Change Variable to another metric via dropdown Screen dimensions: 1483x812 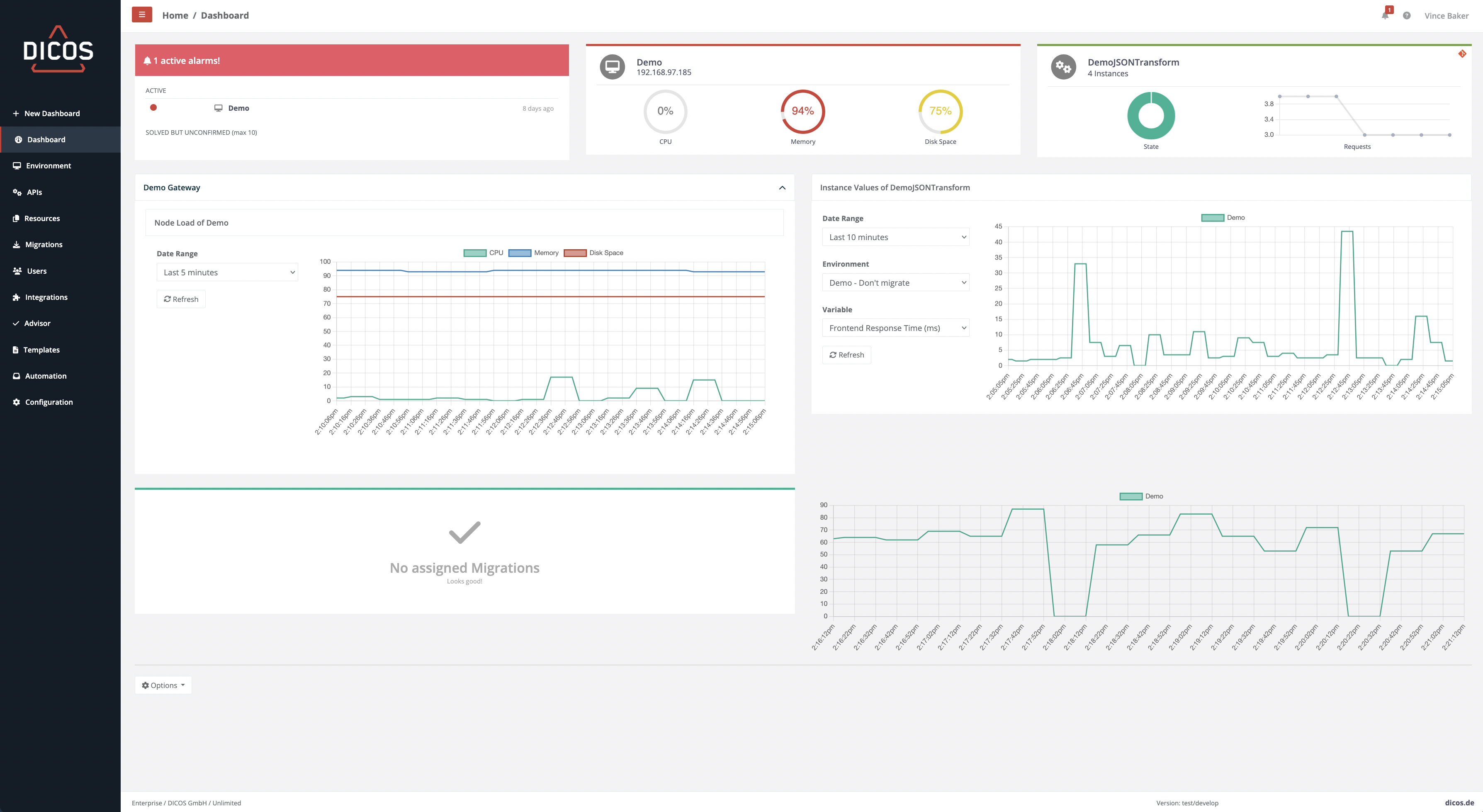[x=895, y=328]
